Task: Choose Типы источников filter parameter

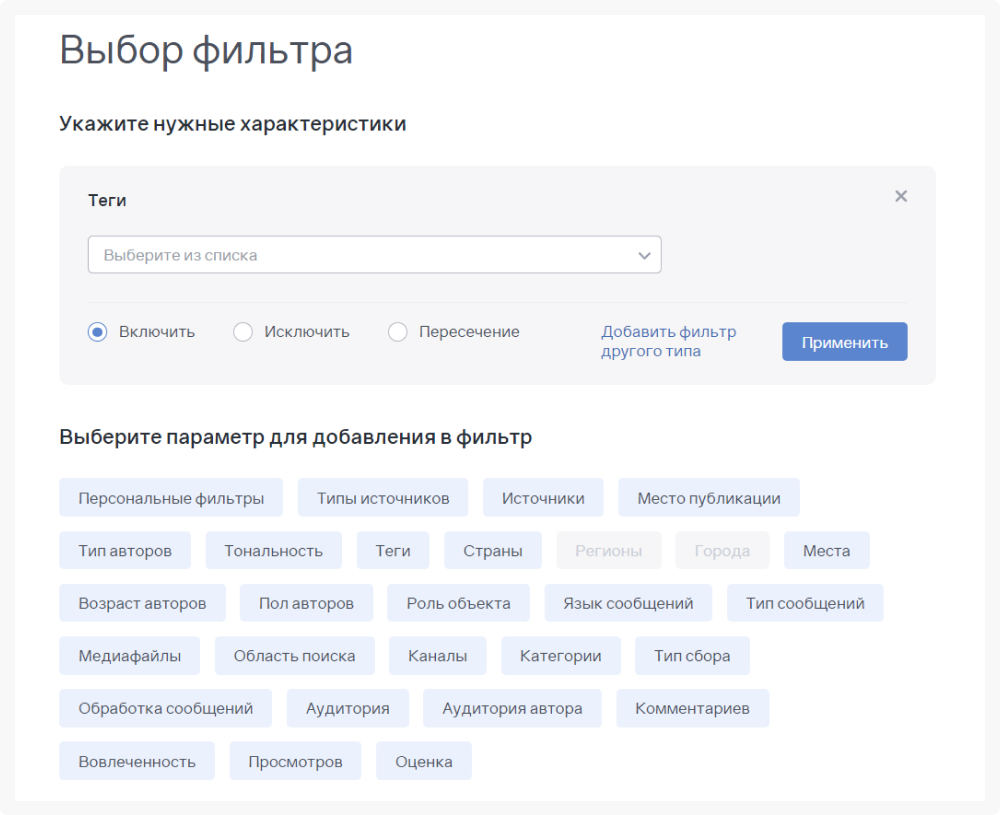Action: 383,497
